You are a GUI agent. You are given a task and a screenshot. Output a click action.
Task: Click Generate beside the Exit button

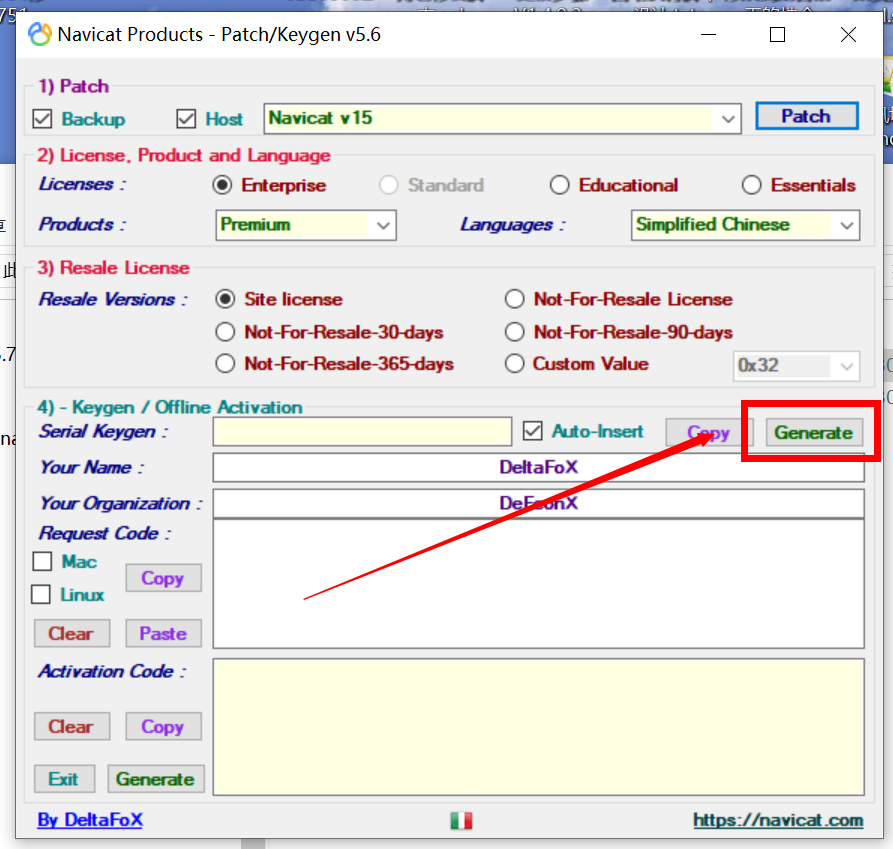click(156, 779)
